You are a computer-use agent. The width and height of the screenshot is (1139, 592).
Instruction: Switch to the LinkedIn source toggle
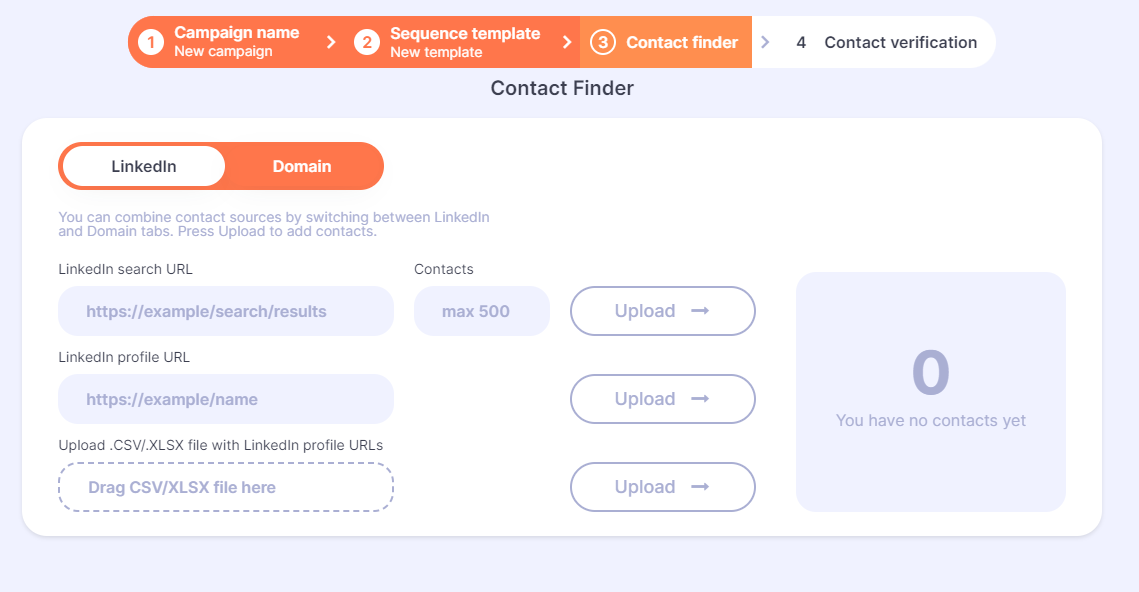(144, 166)
